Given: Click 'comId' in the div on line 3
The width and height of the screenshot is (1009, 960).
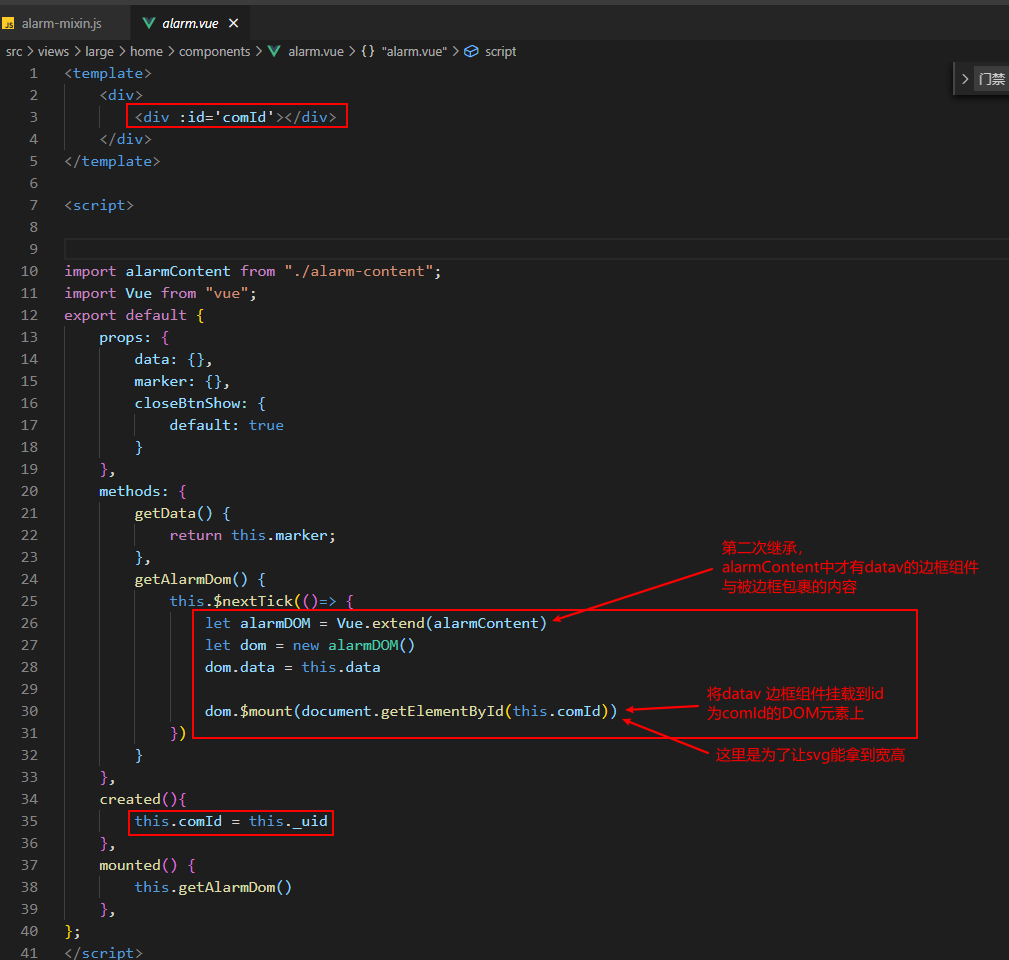Looking at the screenshot, I should (x=244, y=117).
